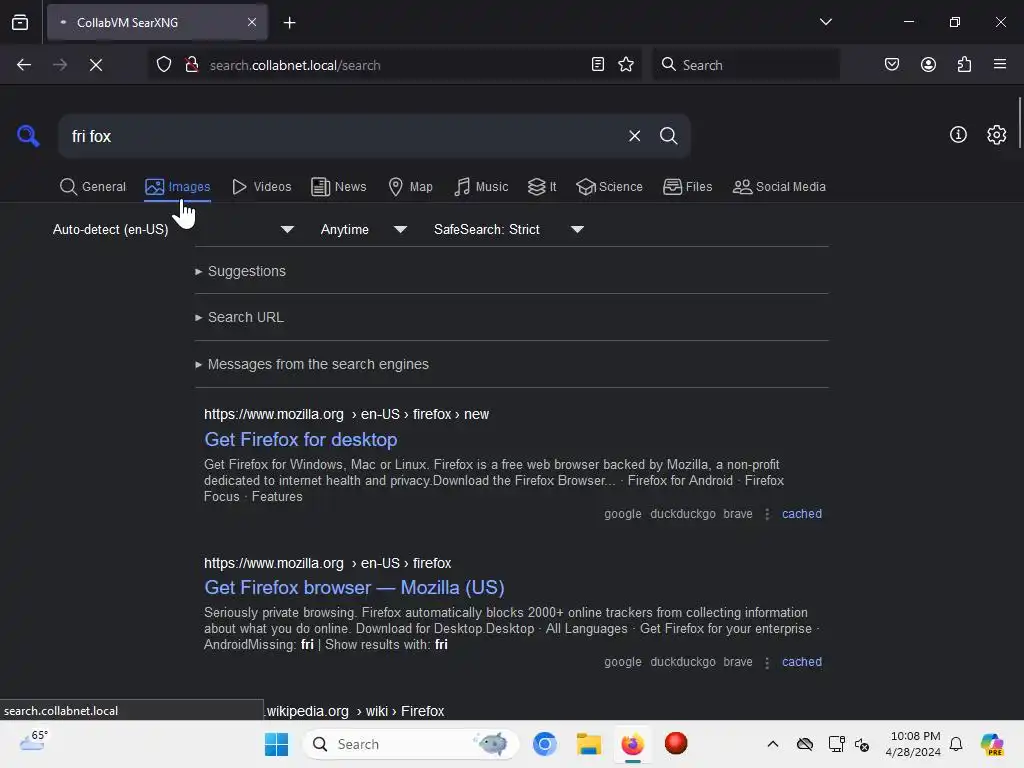Open the notification bell

tap(956, 744)
